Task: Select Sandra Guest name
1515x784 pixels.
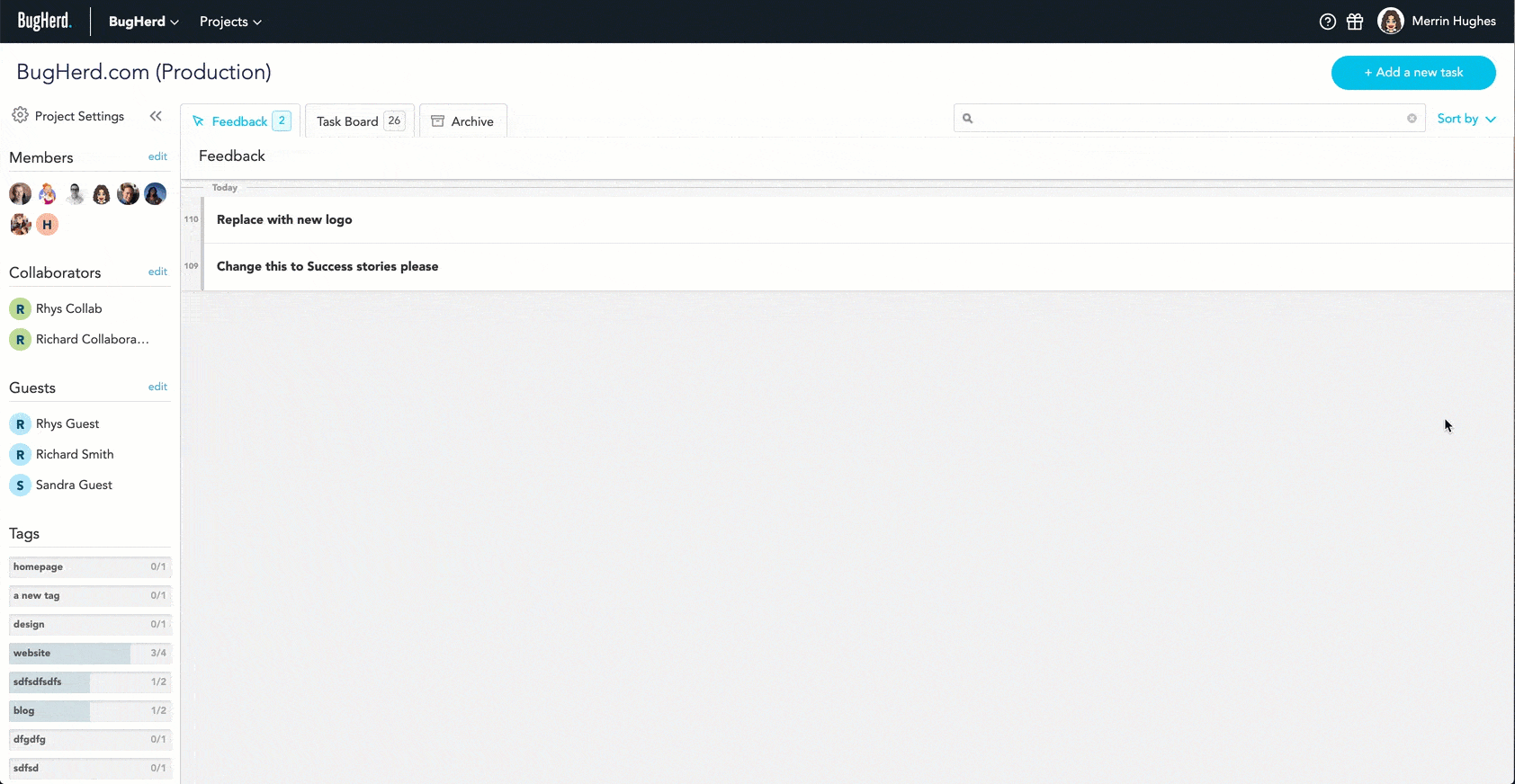Action: click(x=74, y=485)
